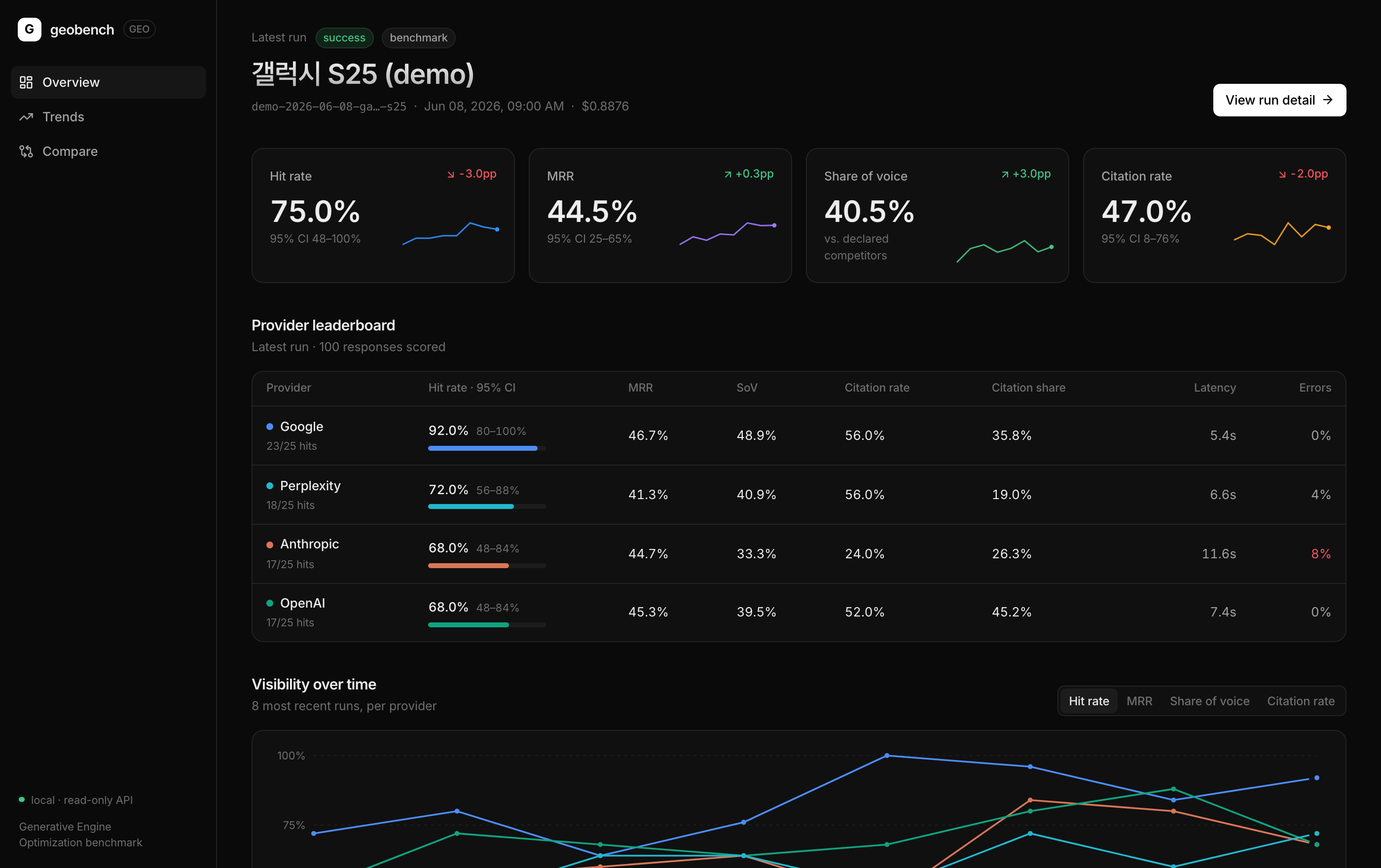Open Trends via its line-chart icon
Viewport: 1381px width, 868px height.
point(26,117)
